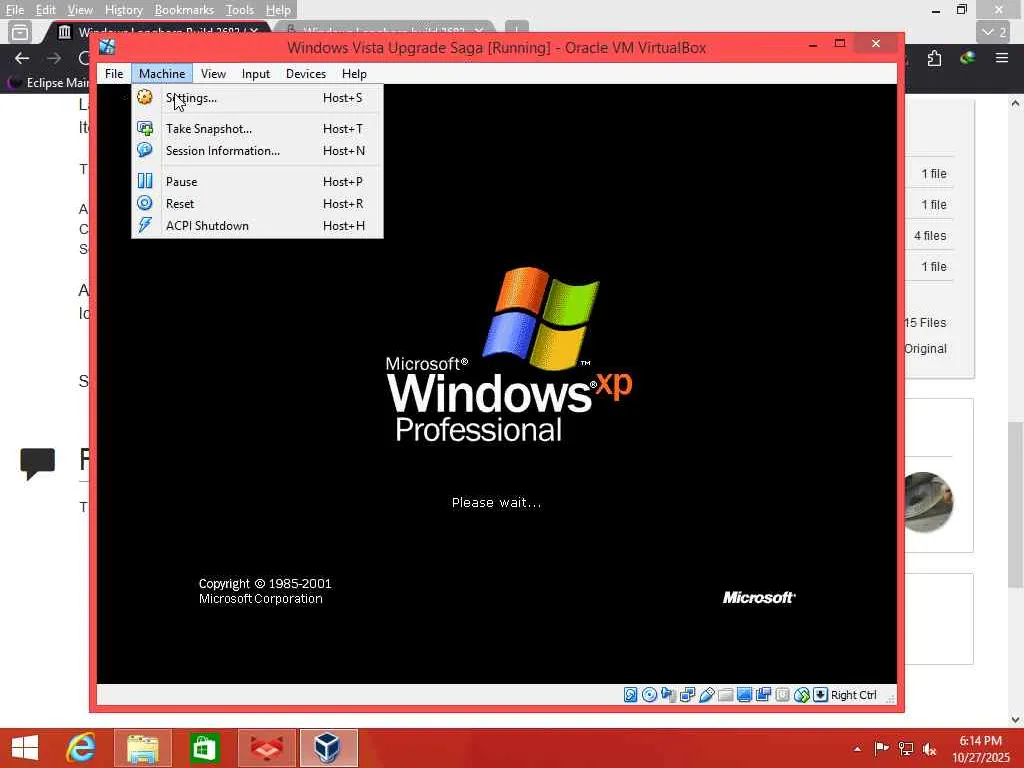Open the browser hamburger menu
The height and width of the screenshot is (768, 1024).
[x=1002, y=58]
